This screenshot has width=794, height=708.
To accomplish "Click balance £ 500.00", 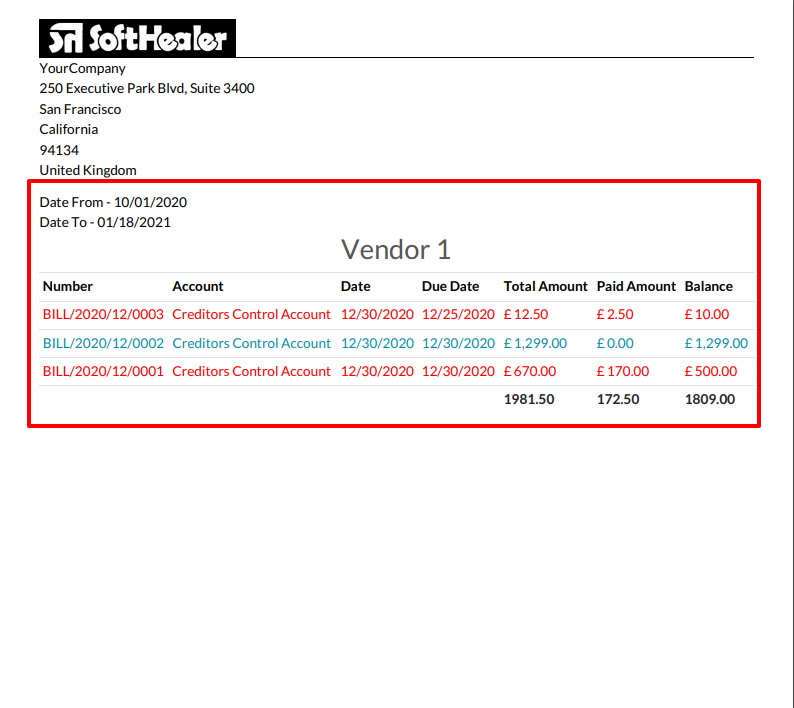I will point(711,371).
